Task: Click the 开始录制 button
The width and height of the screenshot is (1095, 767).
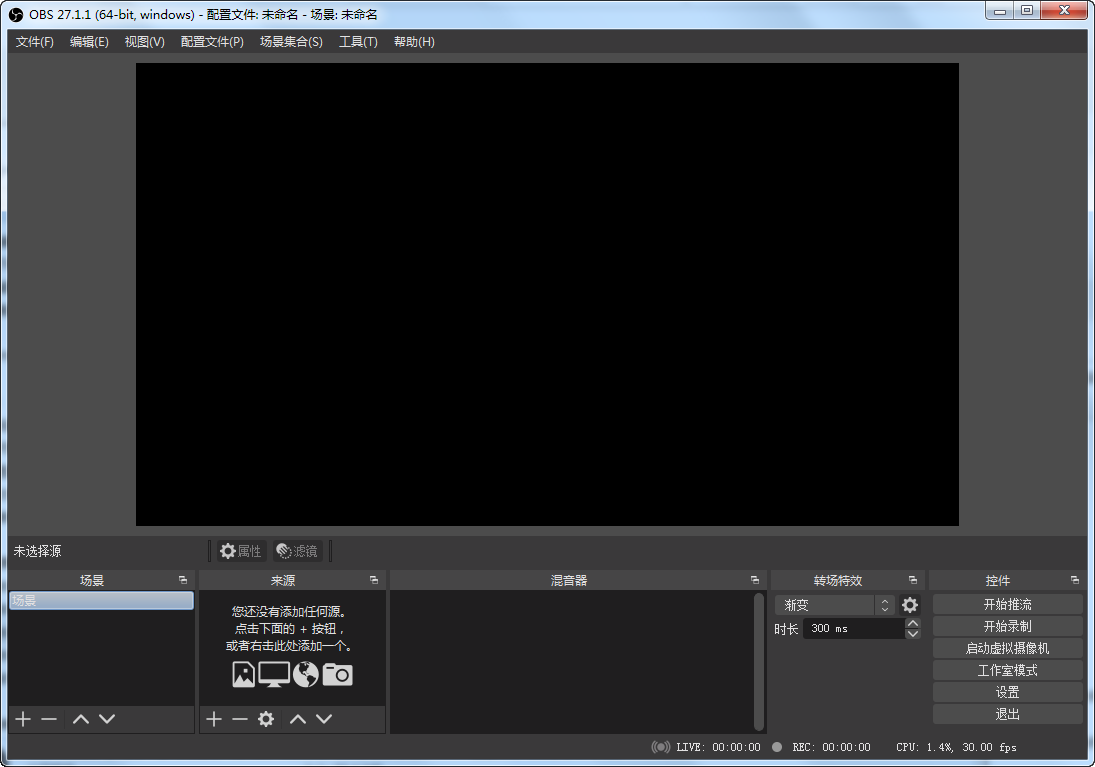Action: pyautogui.click(x=1007, y=626)
